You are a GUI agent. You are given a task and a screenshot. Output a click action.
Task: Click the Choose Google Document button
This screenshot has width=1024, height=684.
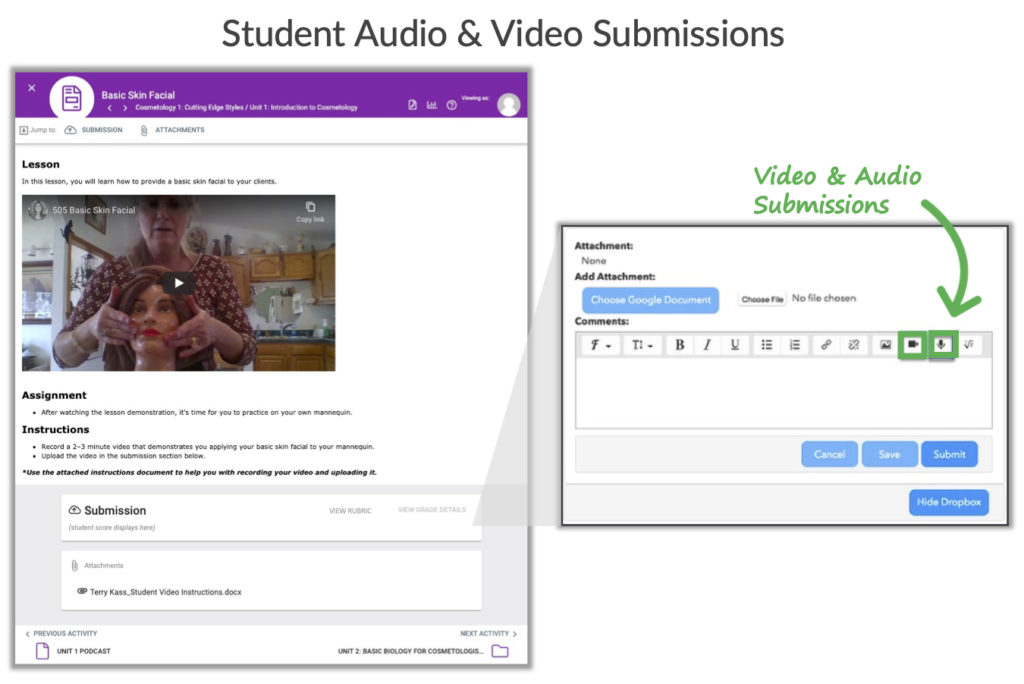click(650, 300)
